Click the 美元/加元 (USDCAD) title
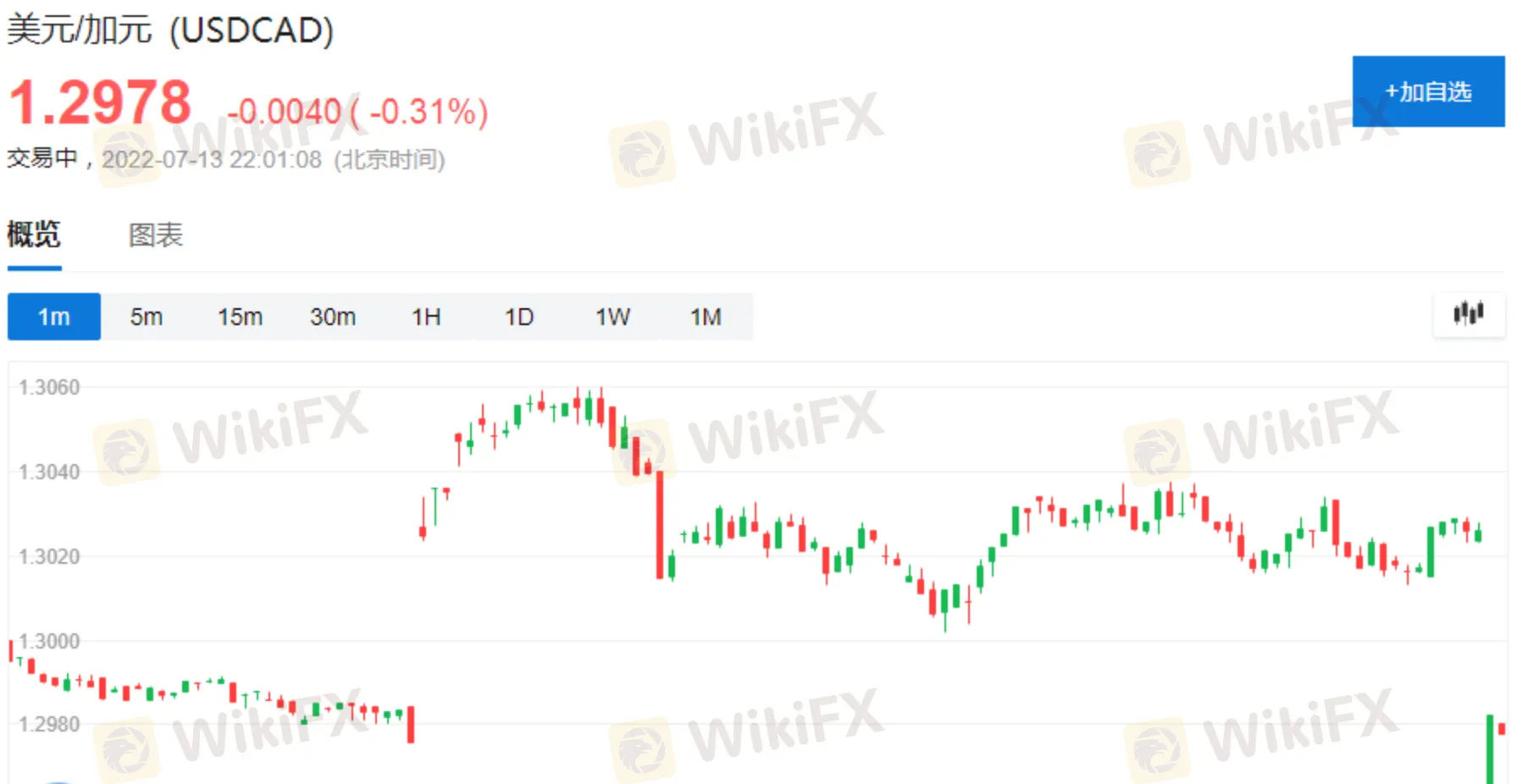 pos(170,30)
